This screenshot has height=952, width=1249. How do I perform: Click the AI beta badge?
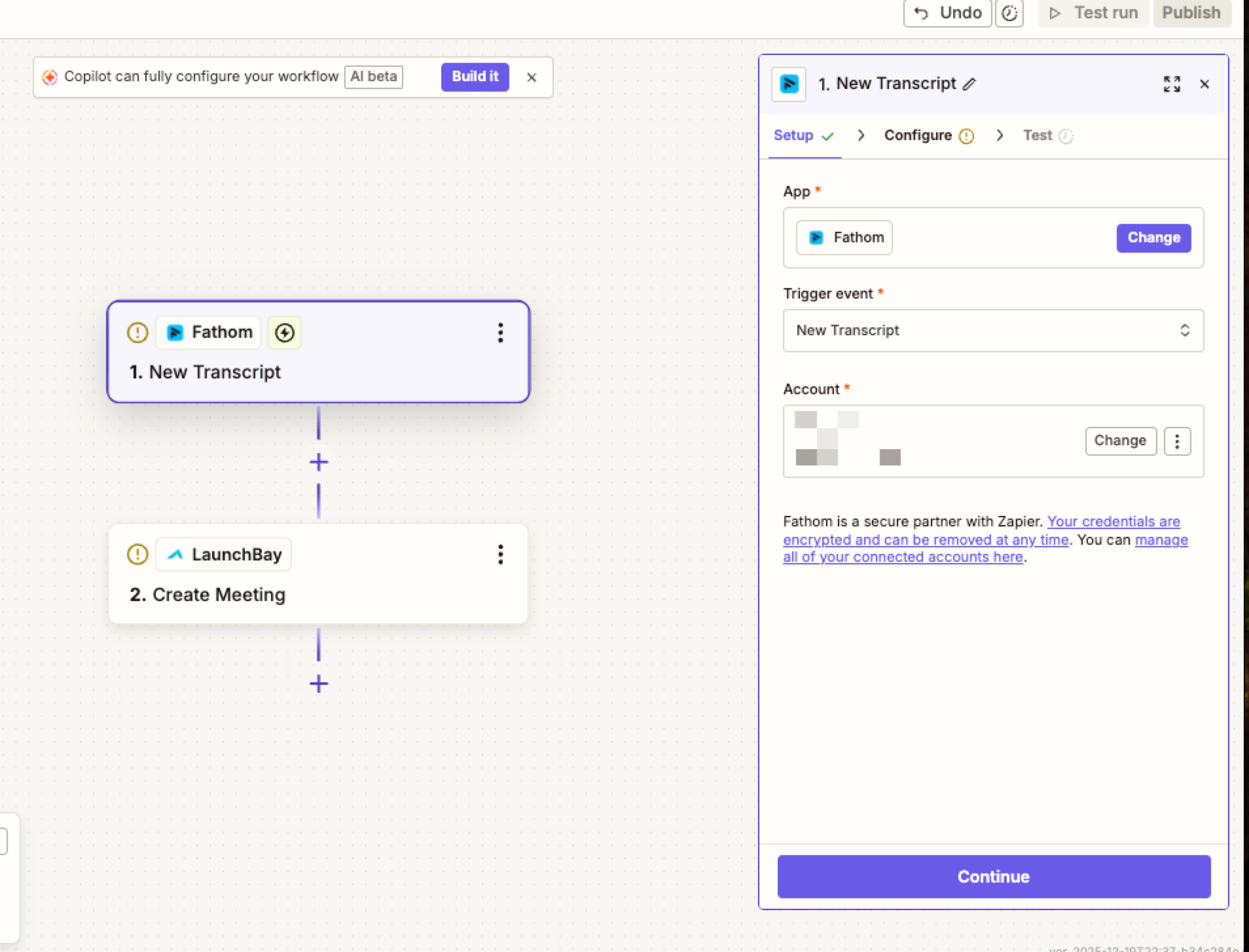(x=374, y=77)
